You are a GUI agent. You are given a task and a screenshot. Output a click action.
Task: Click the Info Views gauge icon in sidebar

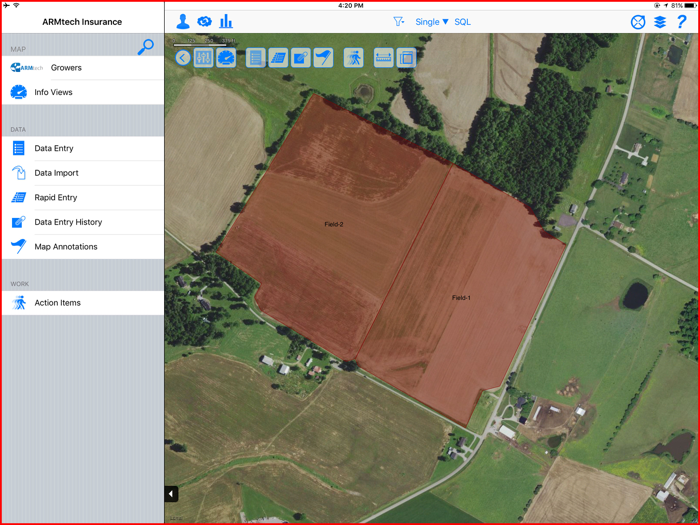(18, 92)
